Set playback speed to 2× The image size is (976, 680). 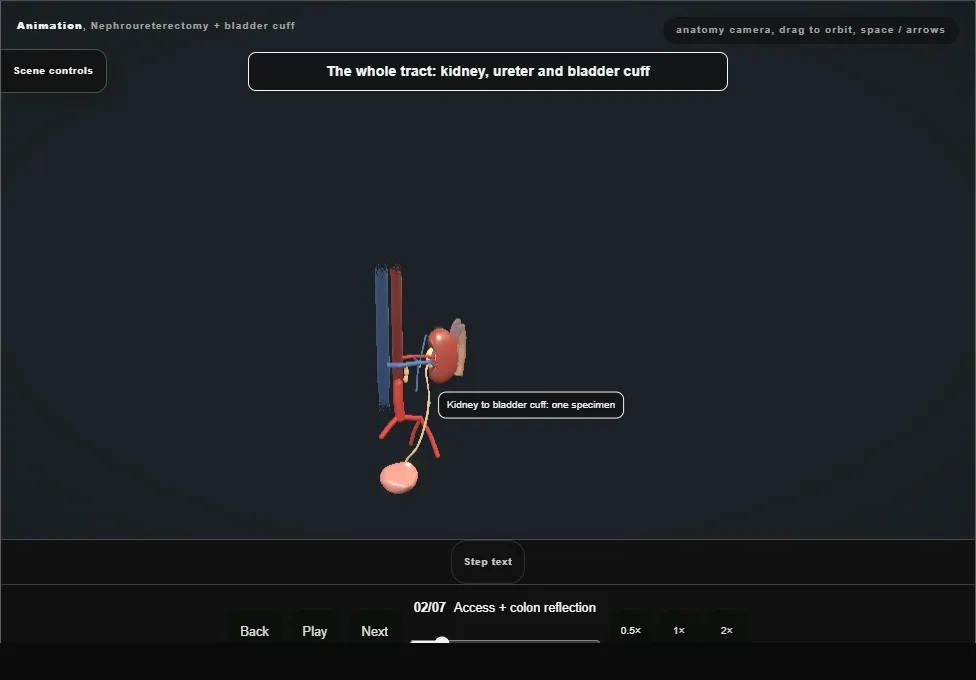pos(726,630)
